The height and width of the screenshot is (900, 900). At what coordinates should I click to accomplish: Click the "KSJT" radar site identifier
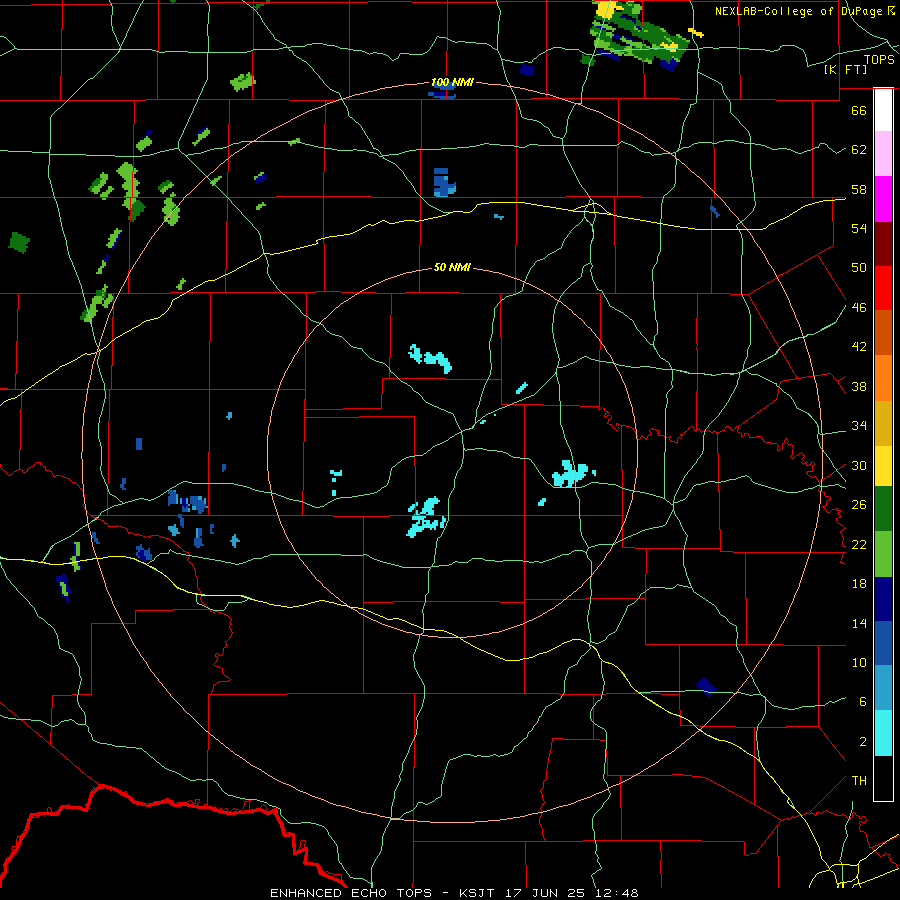tap(479, 893)
